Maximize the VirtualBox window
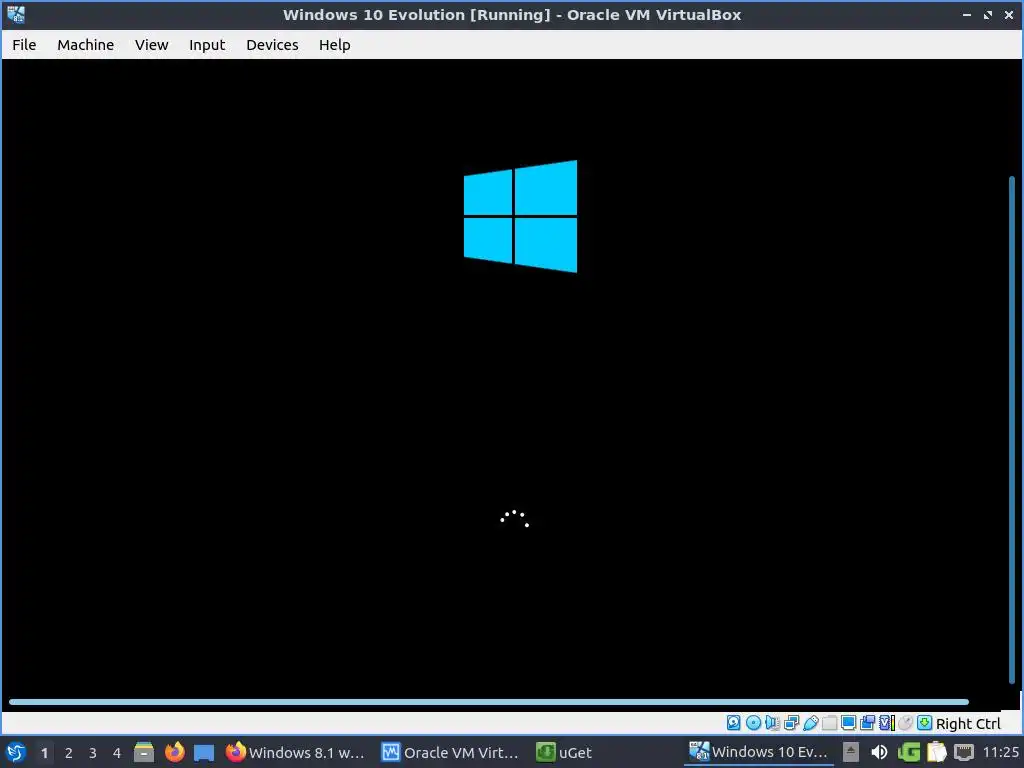 point(987,14)
